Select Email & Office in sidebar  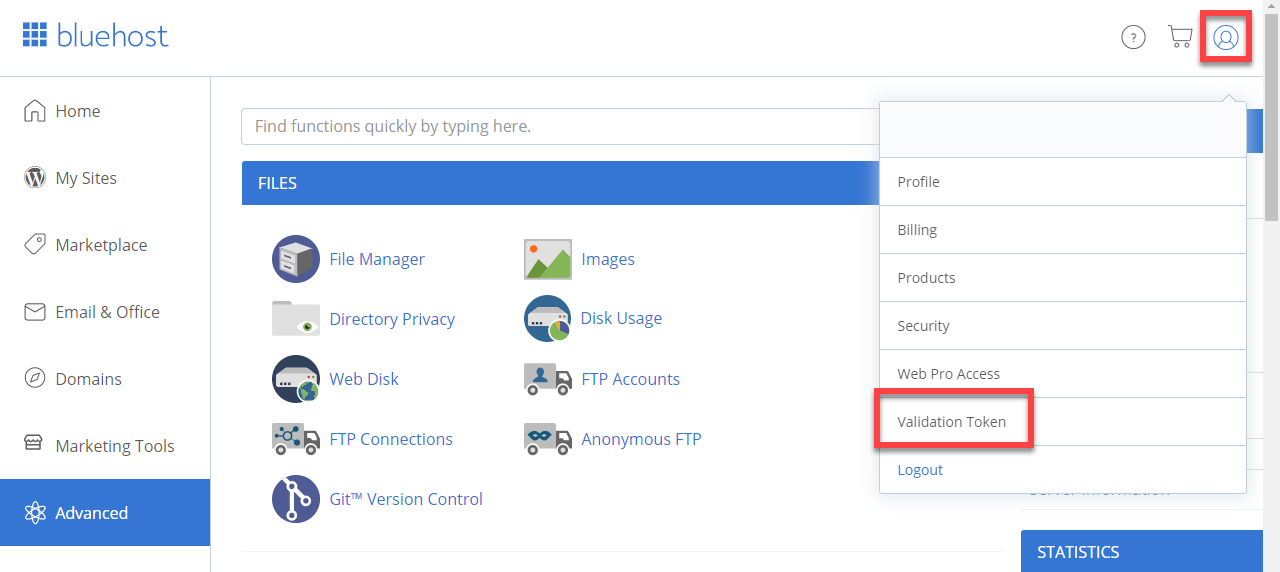coord(105,312)
